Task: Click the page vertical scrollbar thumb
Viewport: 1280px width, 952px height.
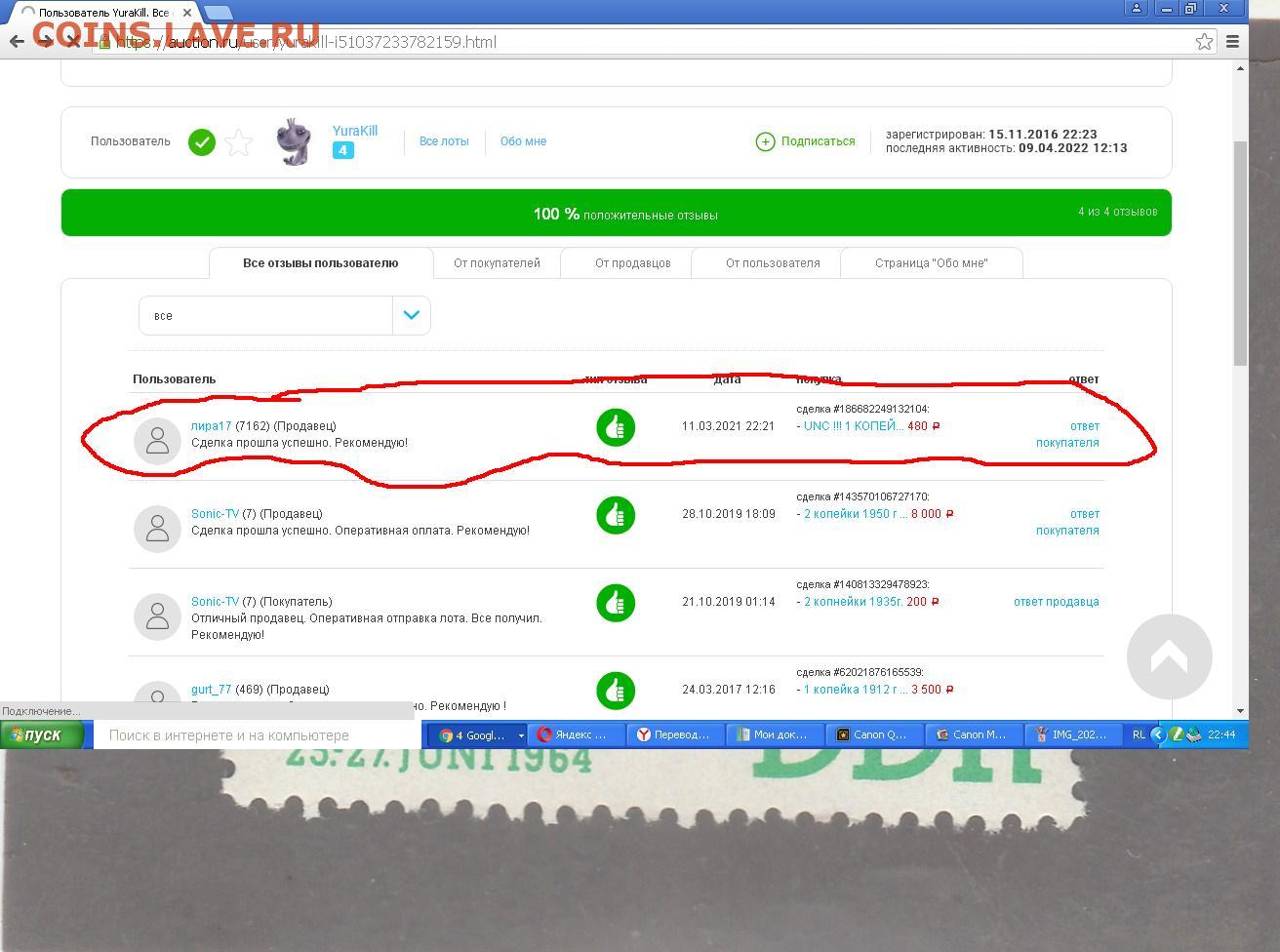Action: point(1240,254)
